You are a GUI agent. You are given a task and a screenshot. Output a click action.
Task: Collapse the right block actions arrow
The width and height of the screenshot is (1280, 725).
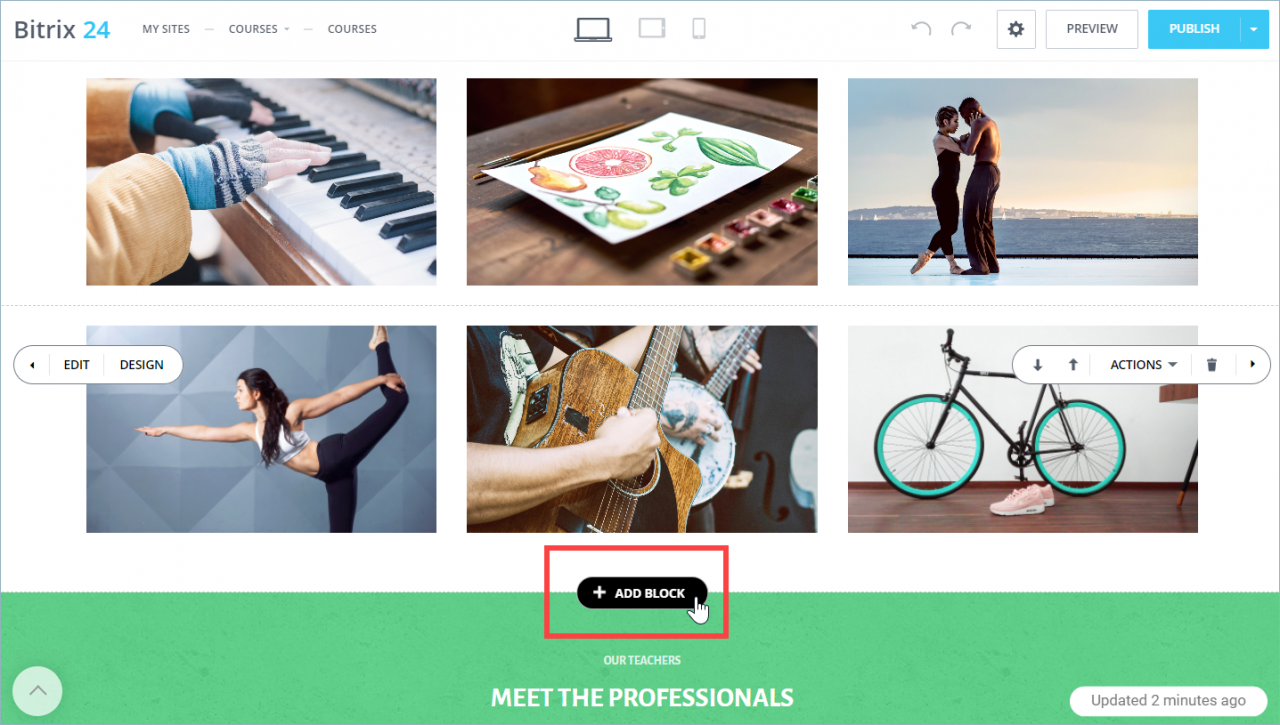[1252, 365]
